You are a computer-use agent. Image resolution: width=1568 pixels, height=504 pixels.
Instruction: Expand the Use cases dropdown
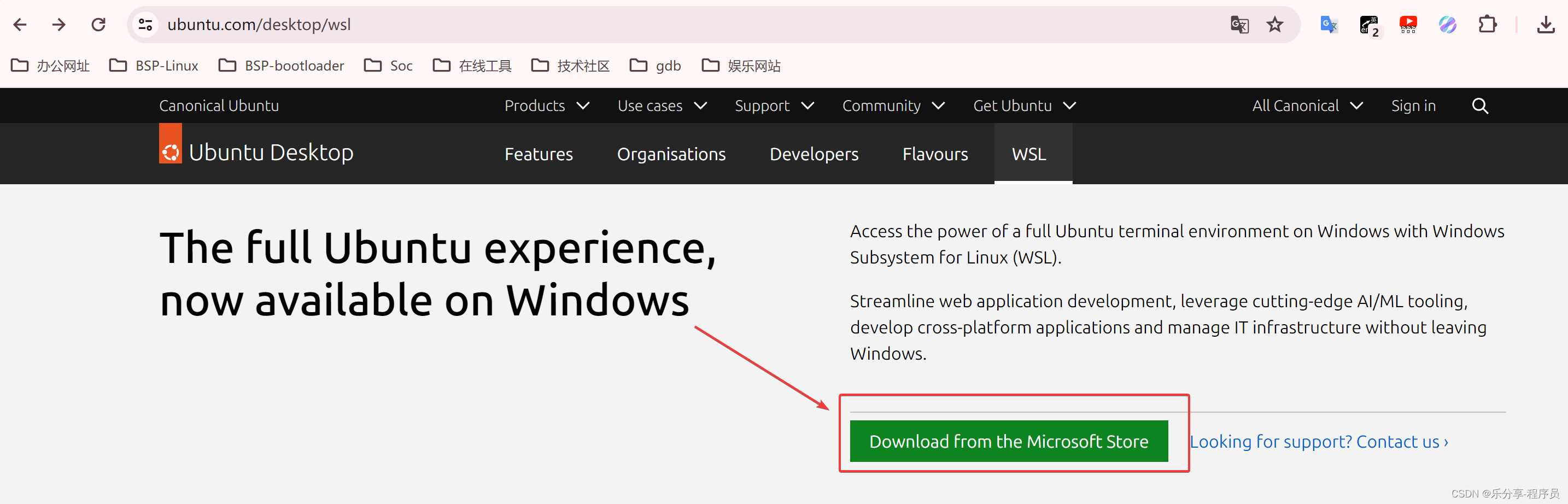(662, 106)
